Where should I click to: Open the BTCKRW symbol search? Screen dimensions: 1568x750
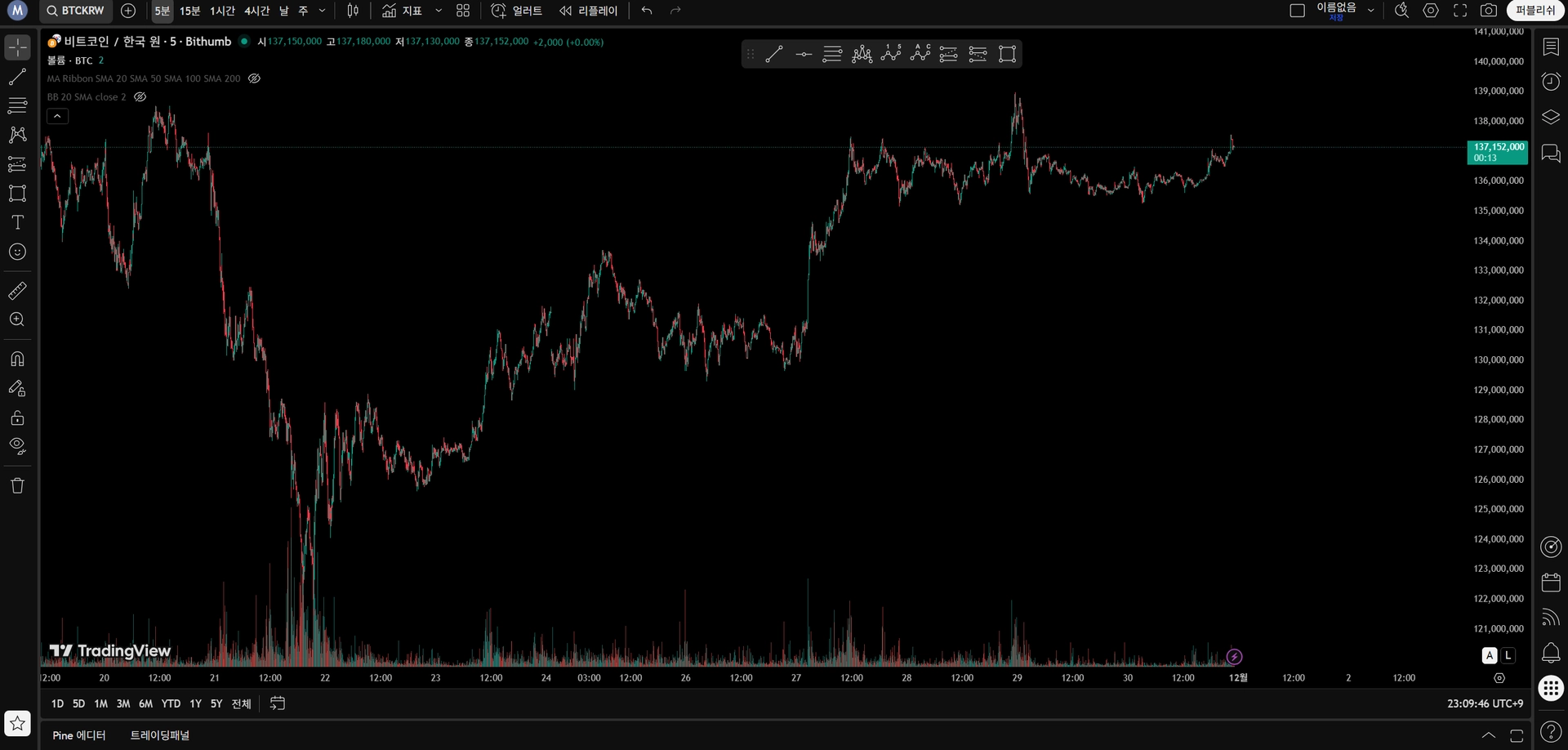[75, 11]
